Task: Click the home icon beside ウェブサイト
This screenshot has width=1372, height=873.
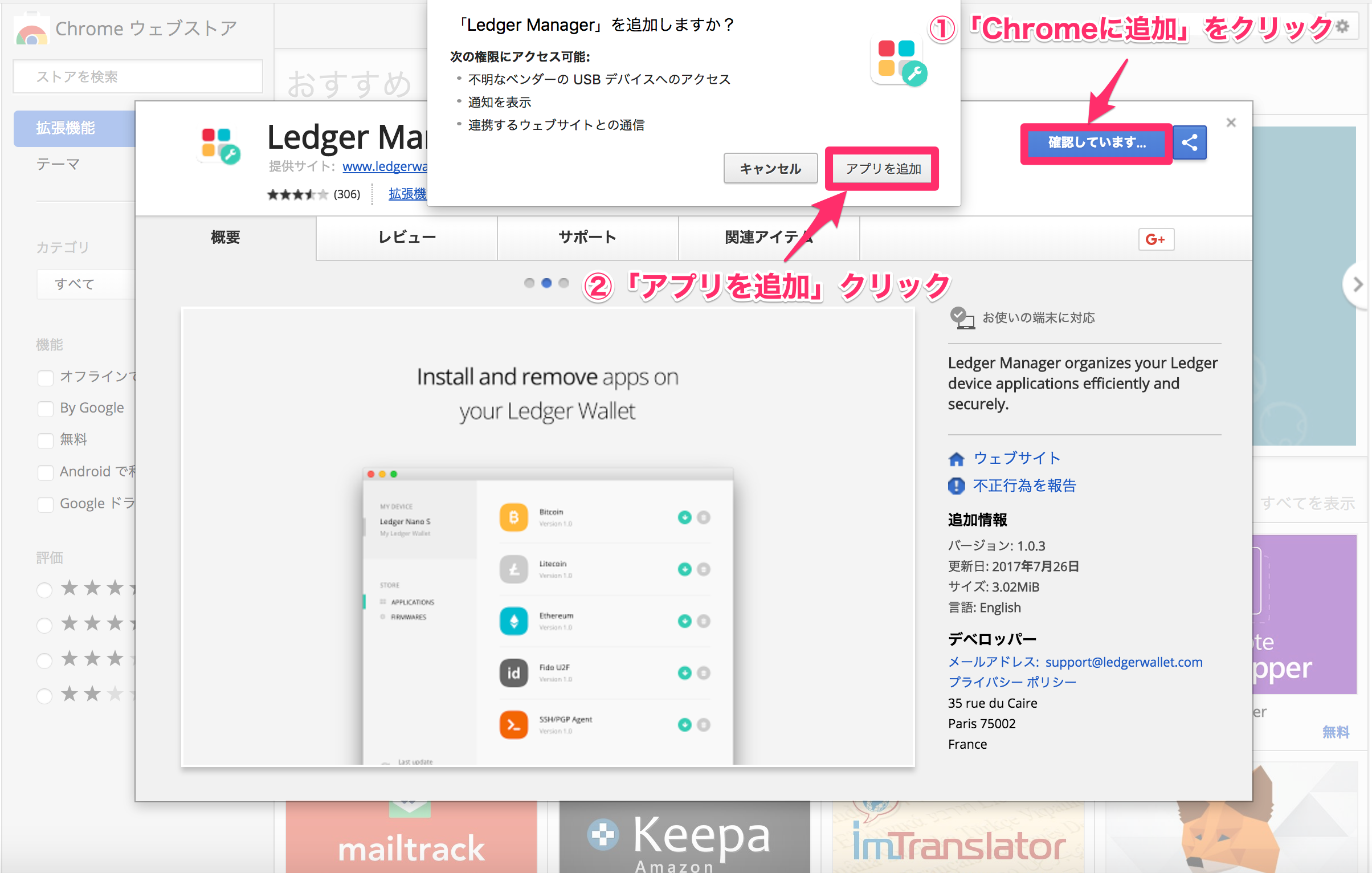Action: (956, 459)
